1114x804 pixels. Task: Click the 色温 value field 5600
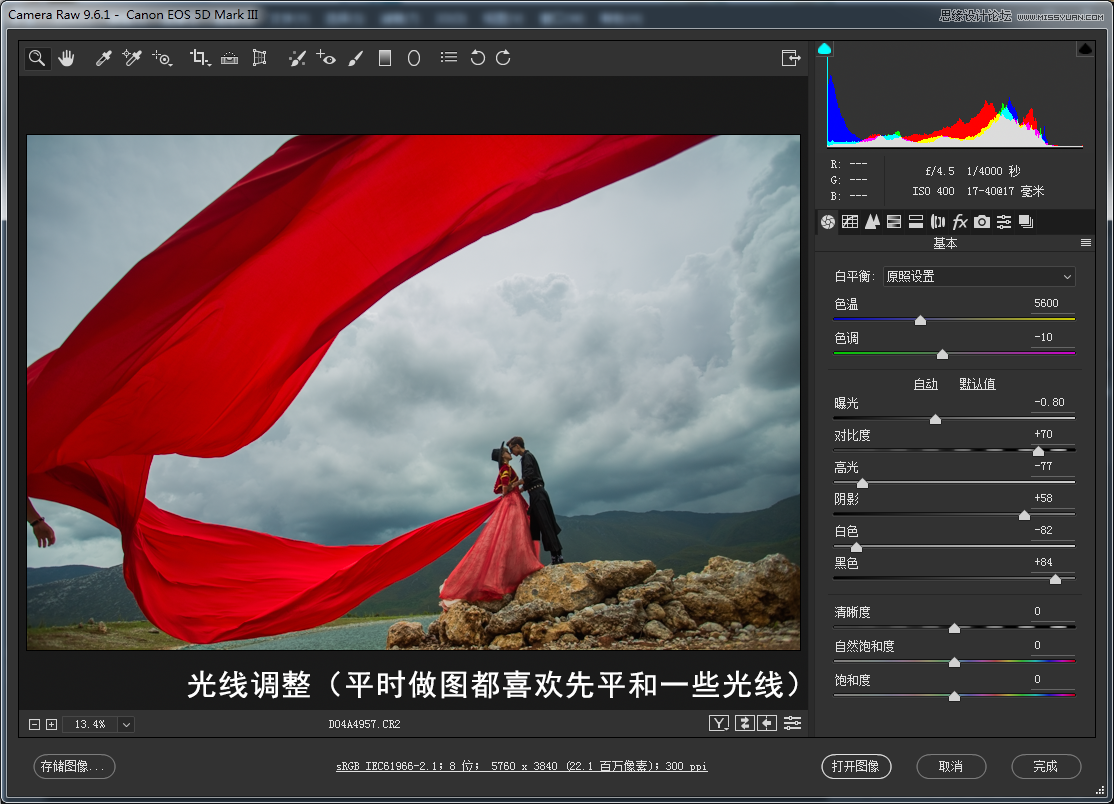click(x=1052, y=303)
